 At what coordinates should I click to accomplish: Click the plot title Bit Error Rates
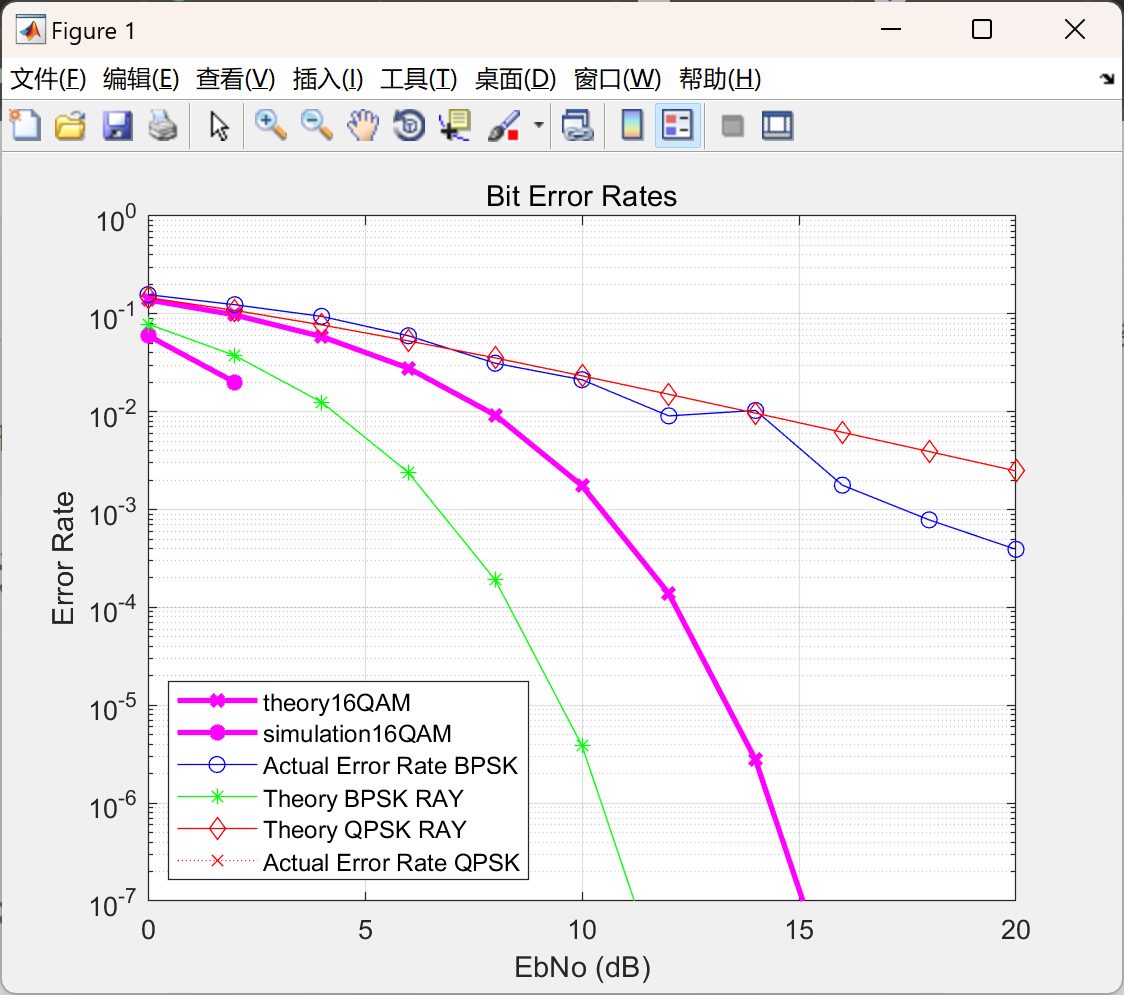(581, 196)
